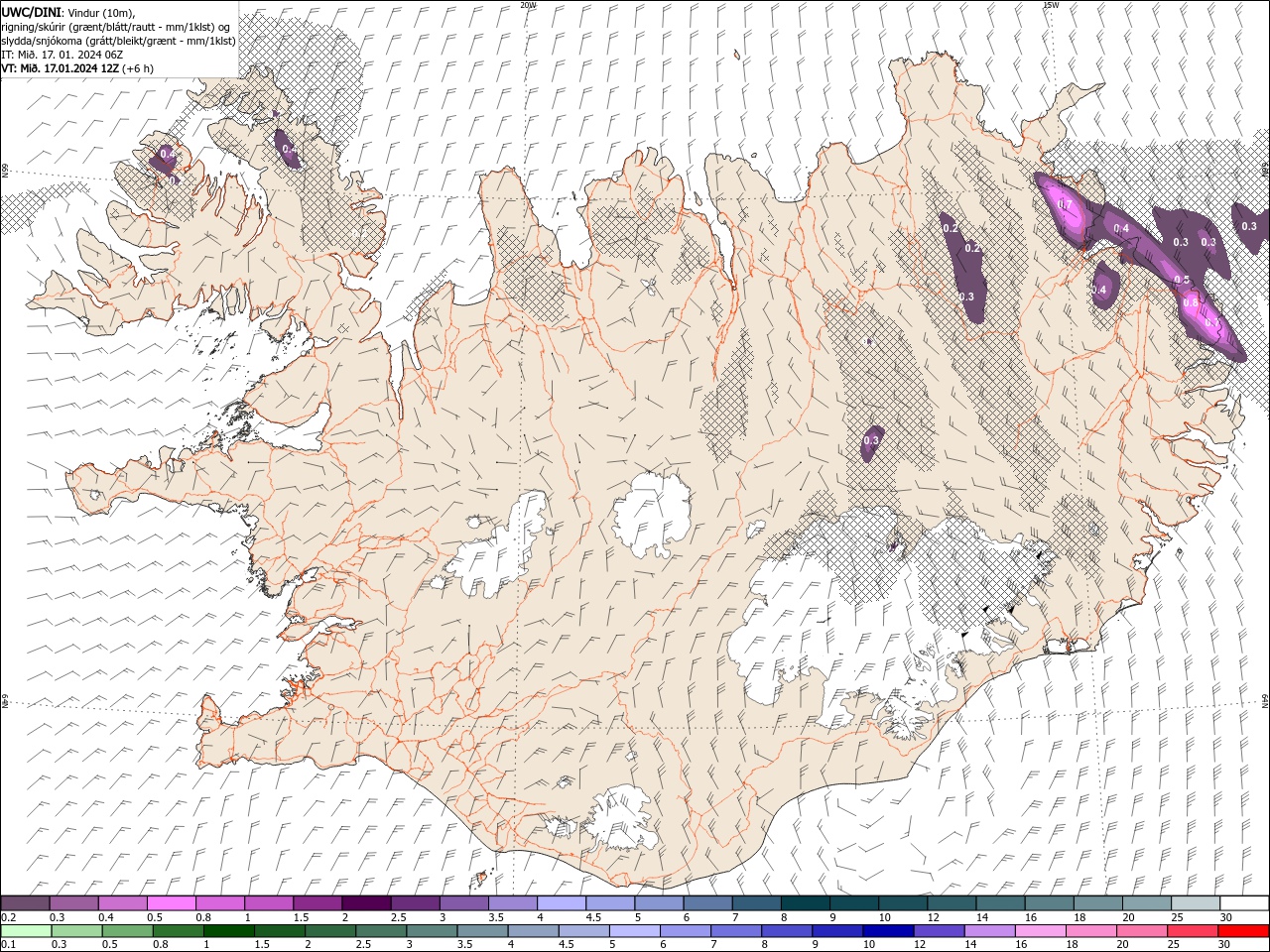
Task: Pick the slate blue 6 swatch, upper legend
Action: point(708,903)
